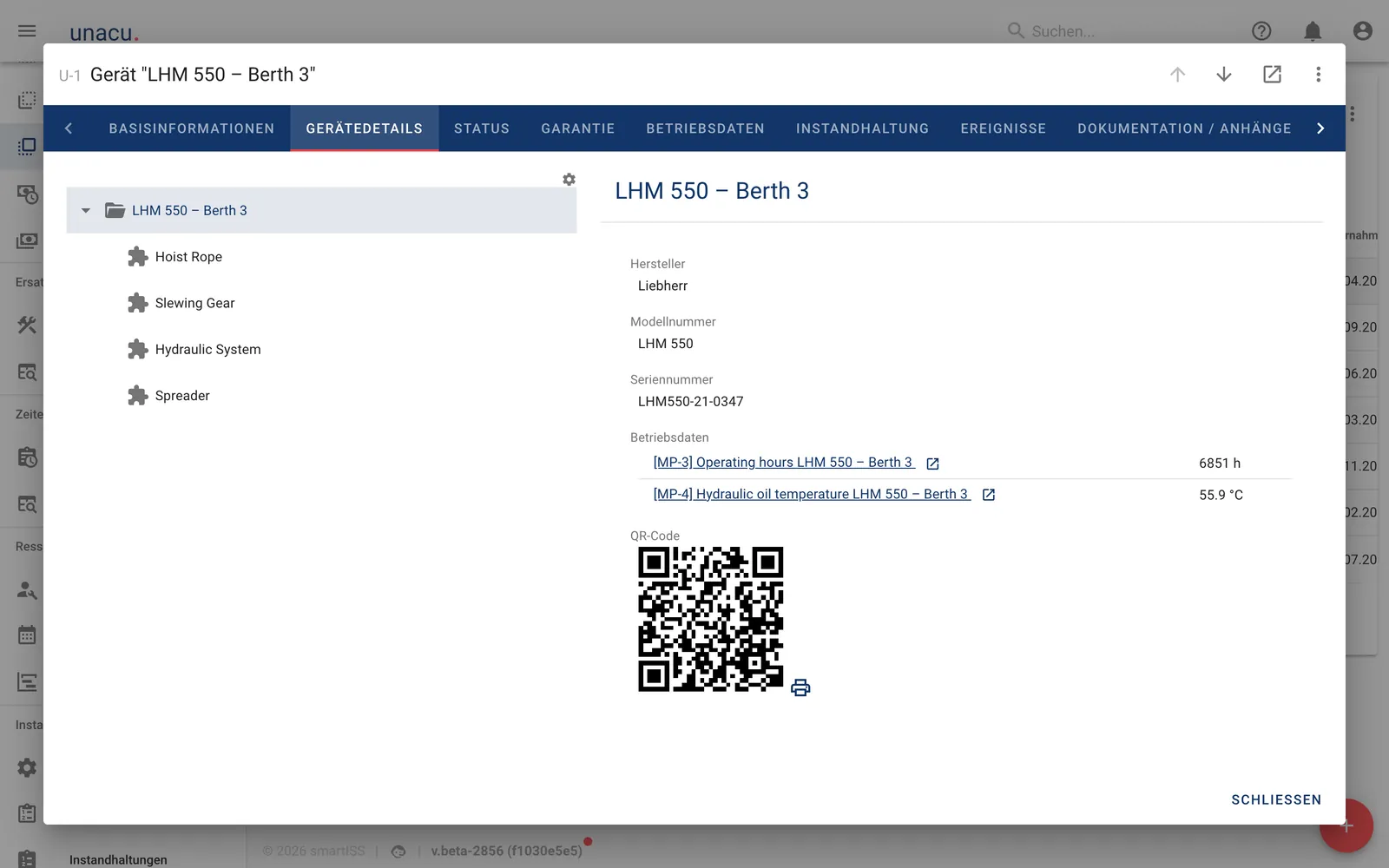Switch to the Garantie tab
Screen dimensions: 1389x868
point(578,128)
